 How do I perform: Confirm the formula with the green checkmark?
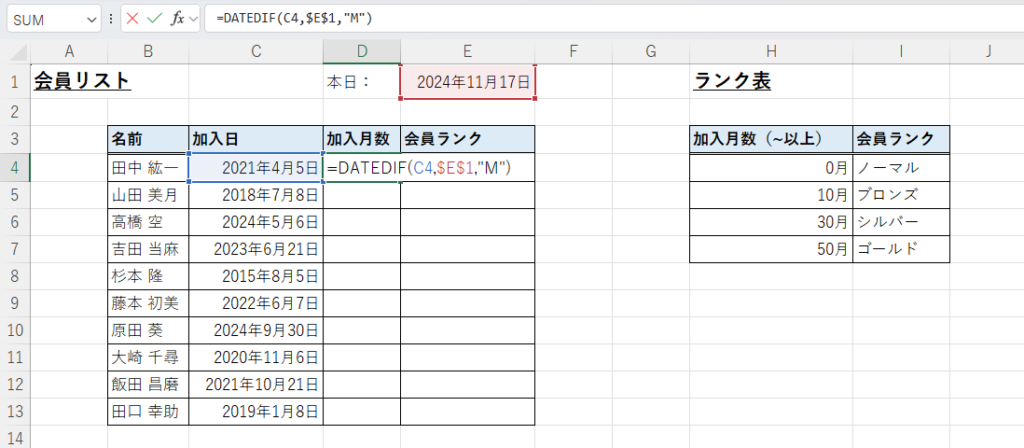154,19
